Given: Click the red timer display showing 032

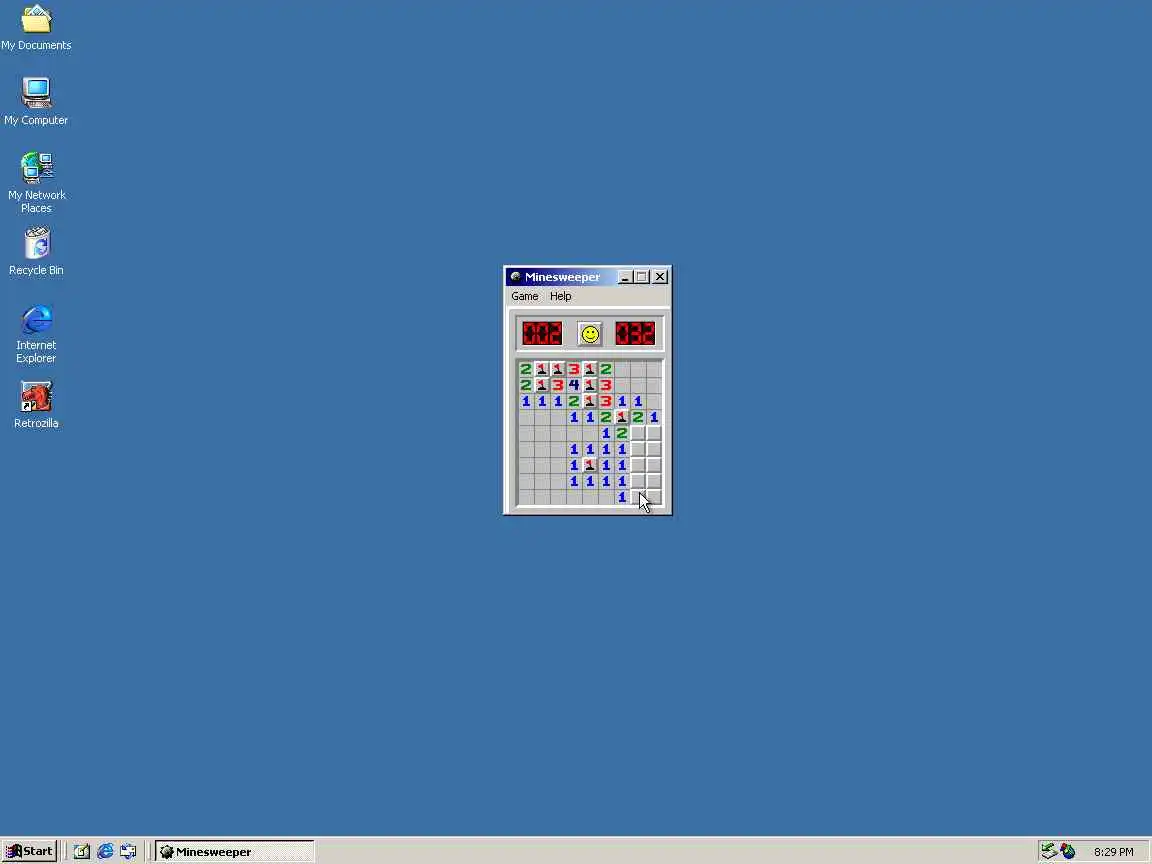Looking at the screenshot, I should tap(635, 334).
